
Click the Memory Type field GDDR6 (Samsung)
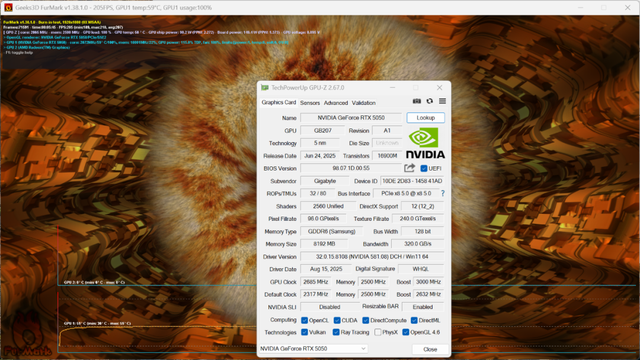331,231
